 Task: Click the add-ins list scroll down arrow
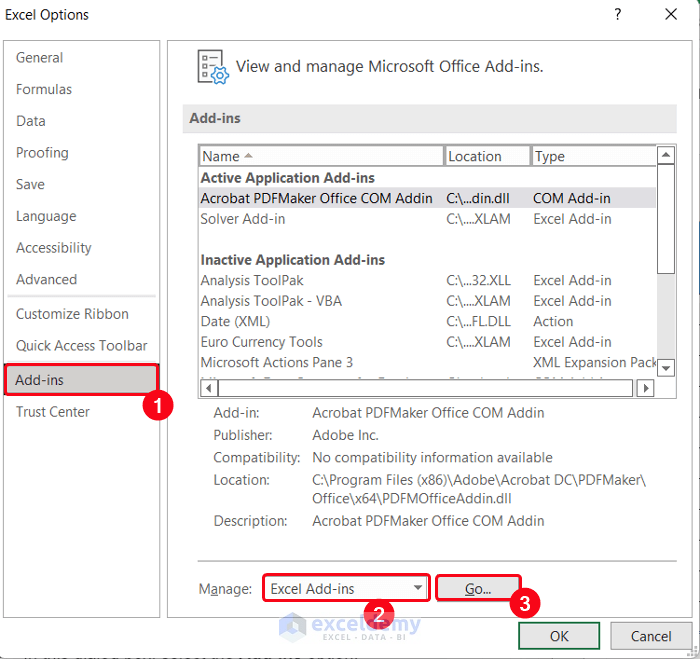pos(666,368)
